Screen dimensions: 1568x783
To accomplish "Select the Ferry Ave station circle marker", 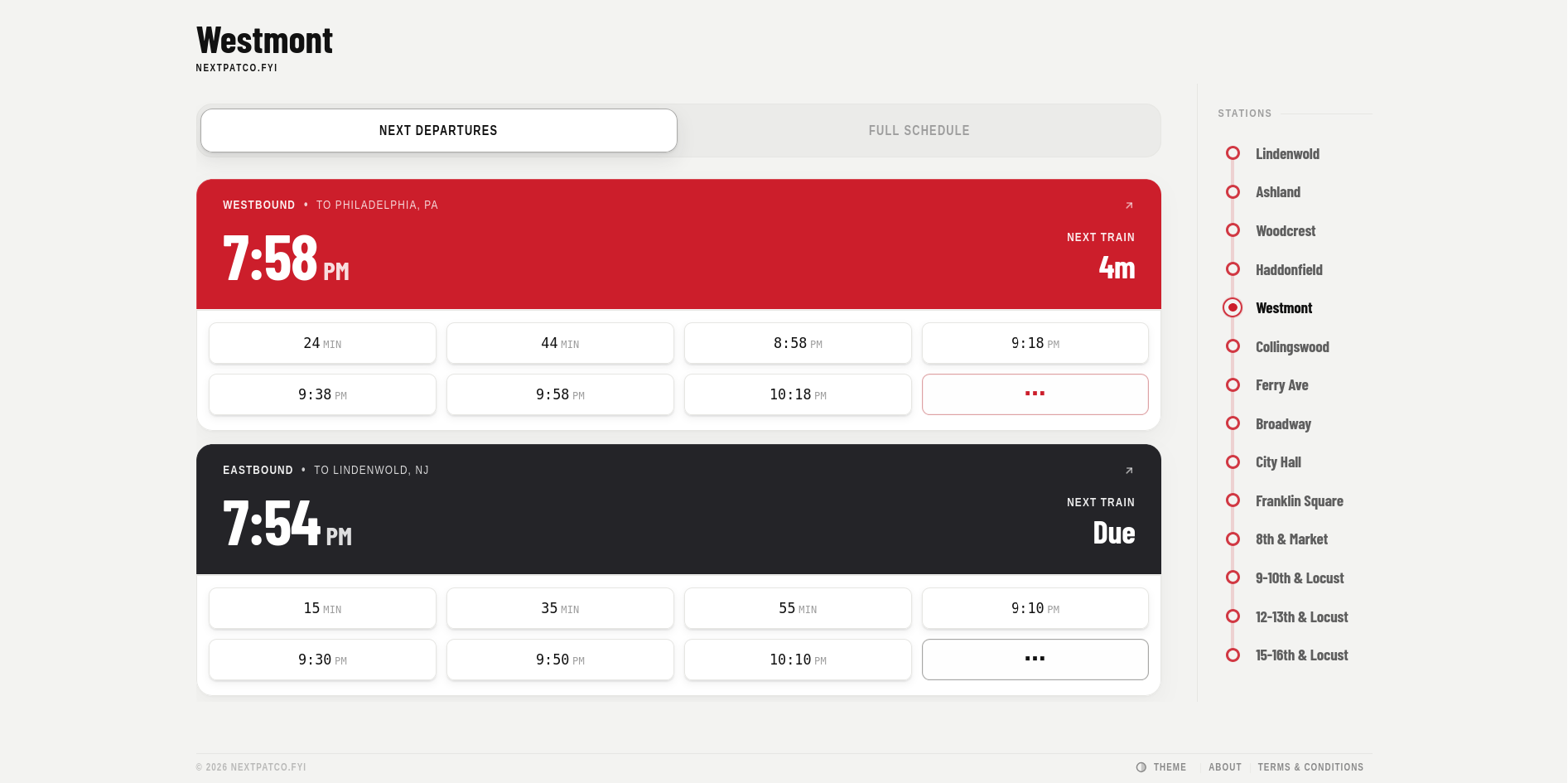I will (x=1233, y=385).
